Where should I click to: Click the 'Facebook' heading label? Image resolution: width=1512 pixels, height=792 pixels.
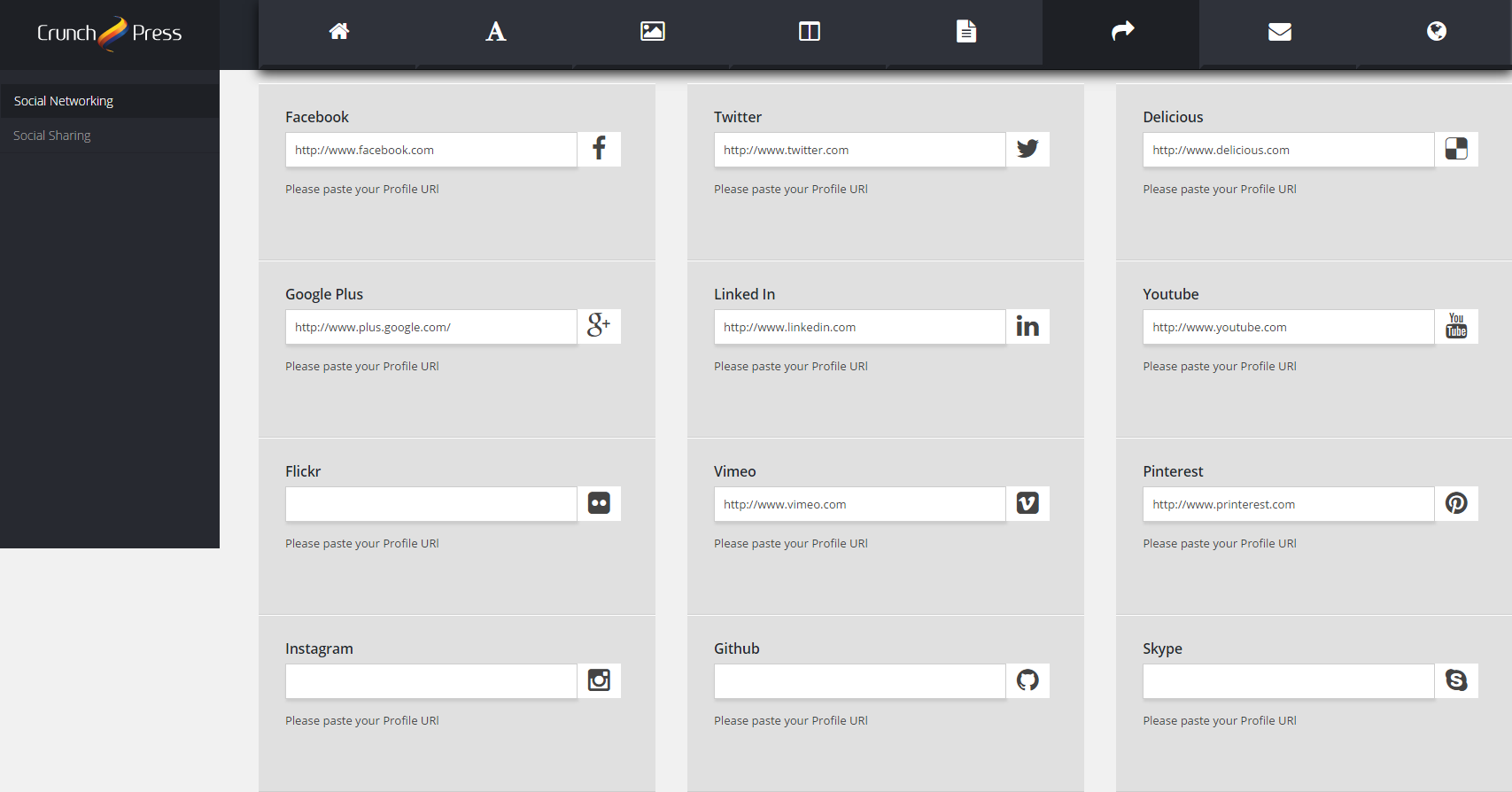(317, 117)
